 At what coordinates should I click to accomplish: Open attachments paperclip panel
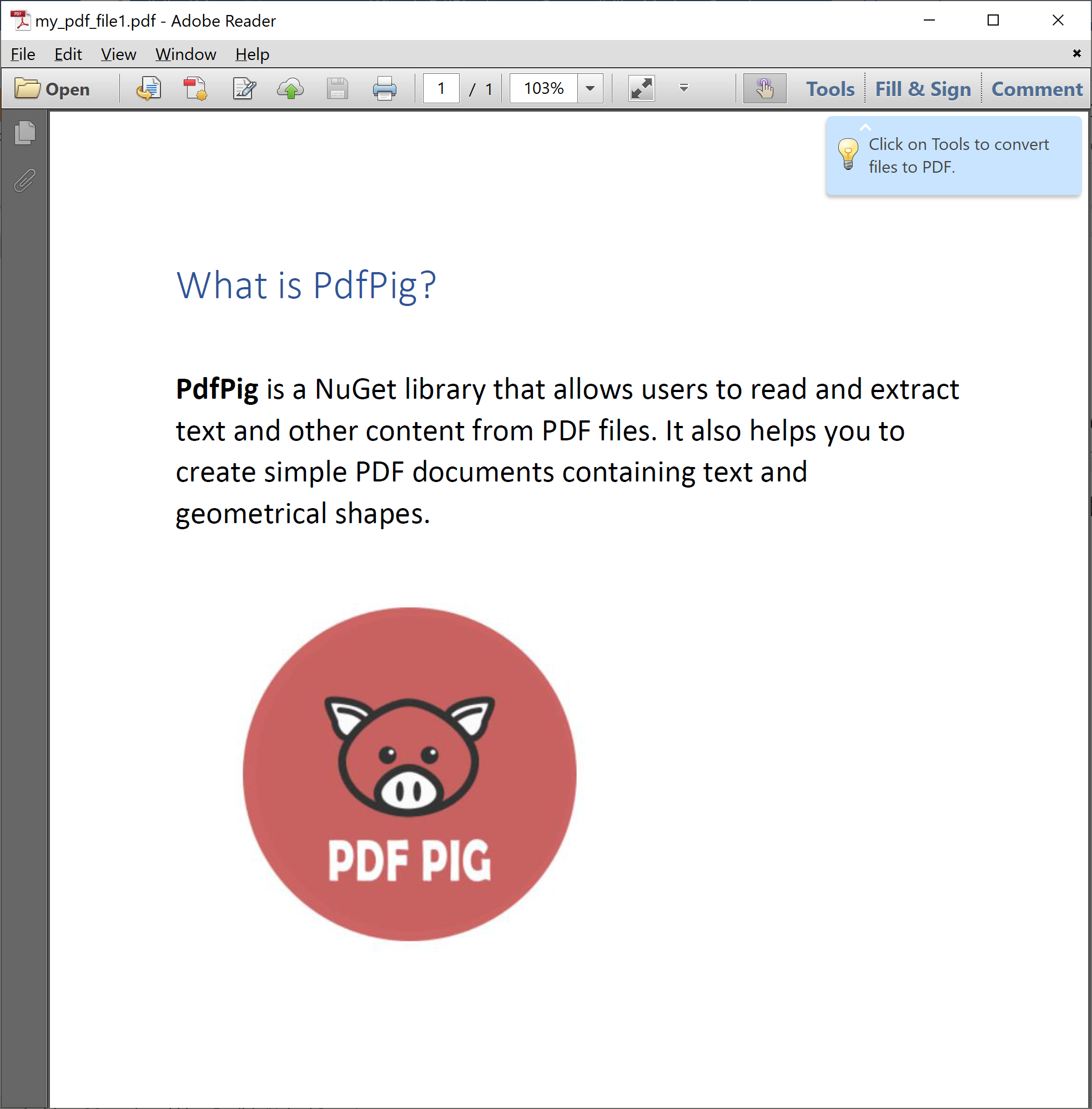24,180
